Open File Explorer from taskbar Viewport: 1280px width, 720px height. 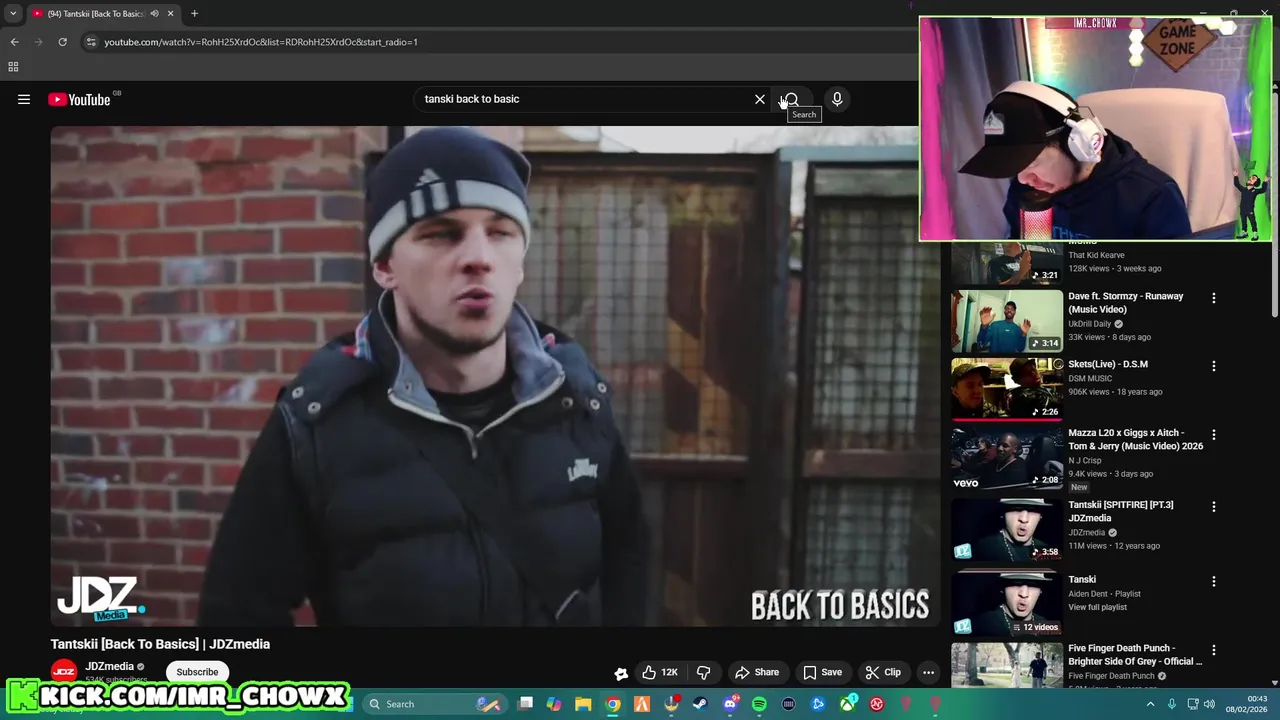tap(583, 704)
